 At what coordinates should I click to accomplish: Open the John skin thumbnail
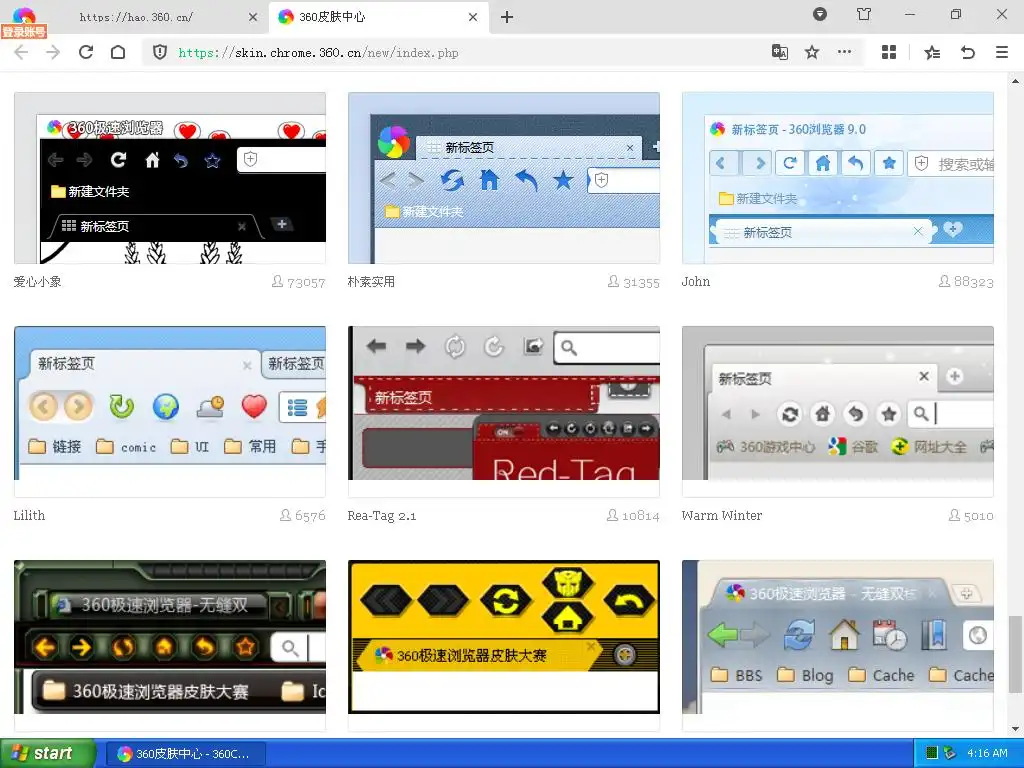click(x=838, y=178)
